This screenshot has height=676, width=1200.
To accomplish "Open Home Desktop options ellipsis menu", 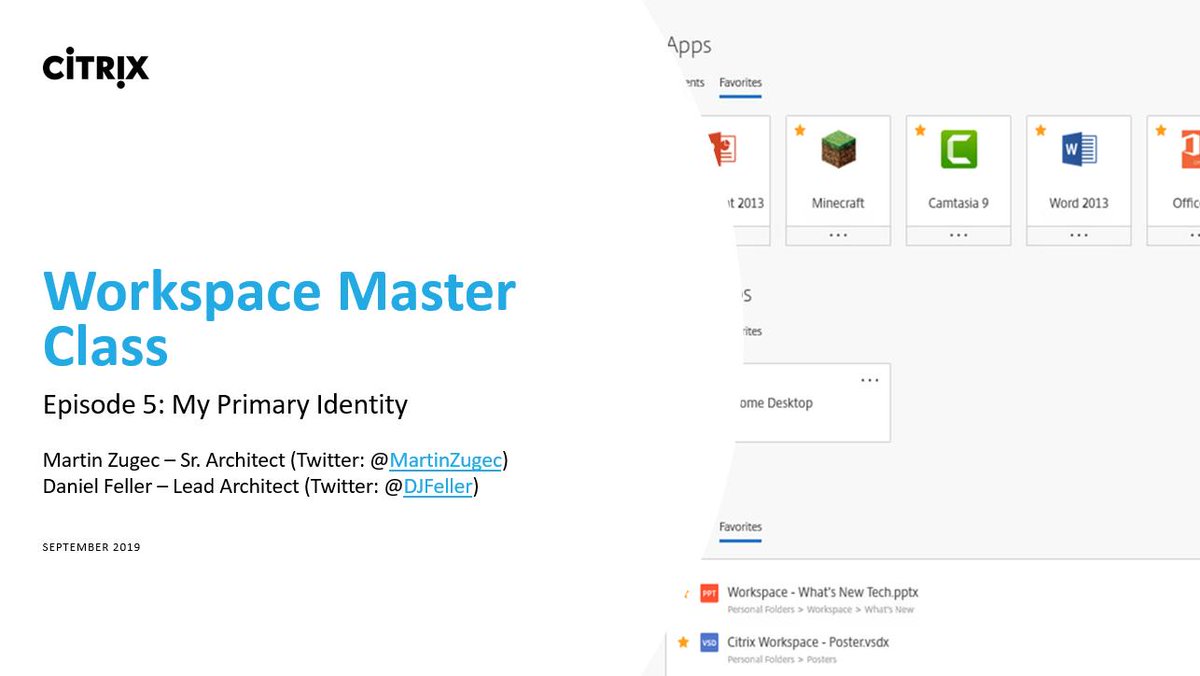I will point(869,380).
